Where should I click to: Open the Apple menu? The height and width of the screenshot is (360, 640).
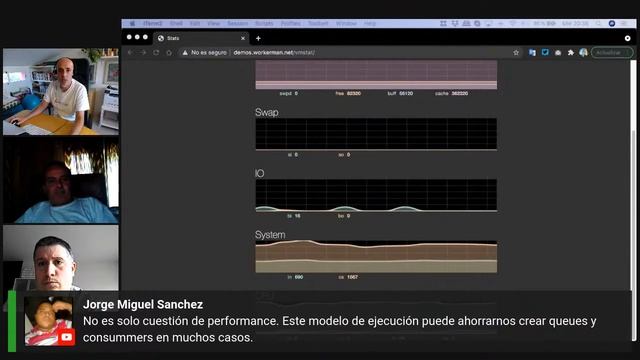[x=132, y=24]
